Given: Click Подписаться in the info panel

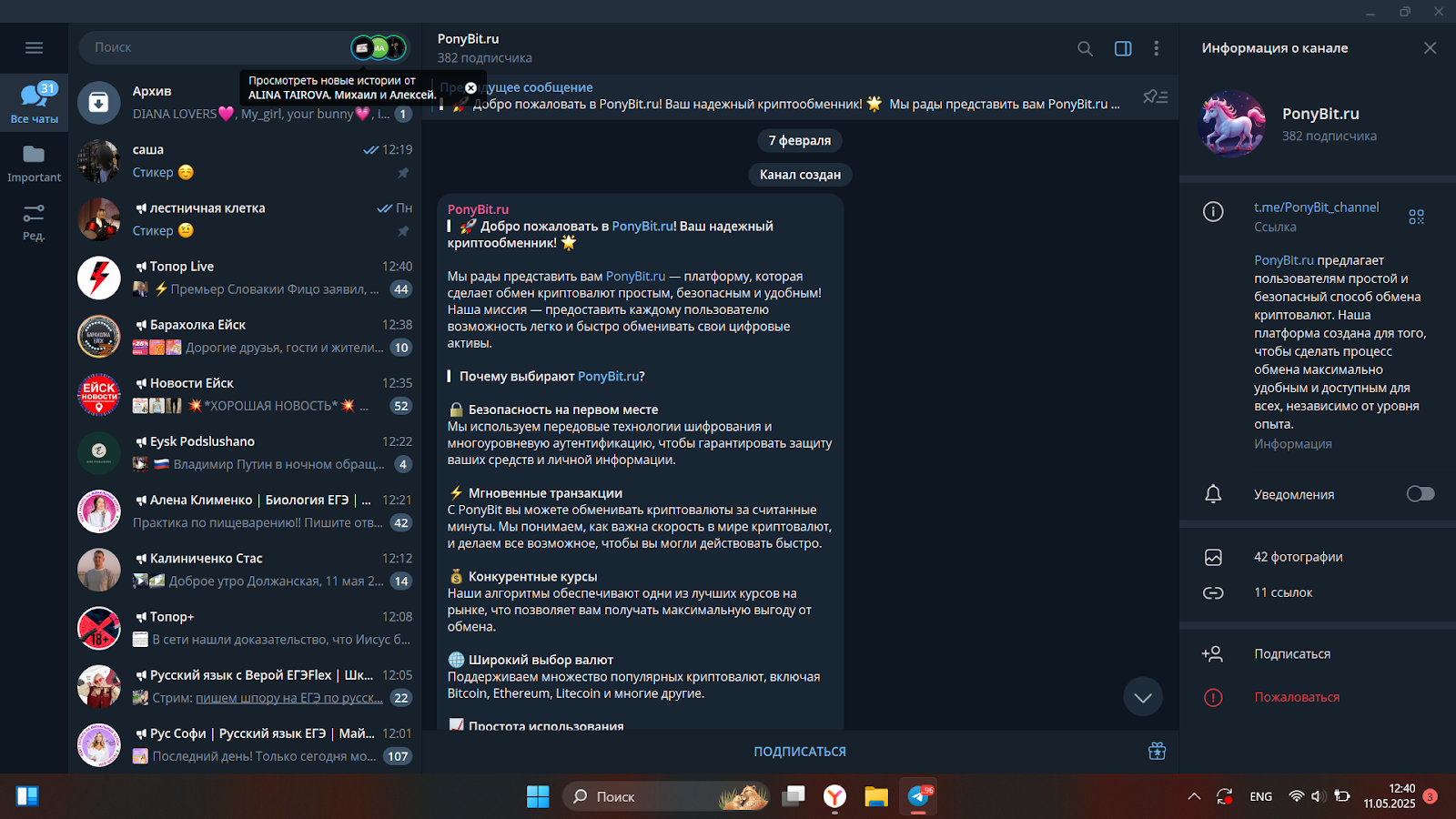Looking at the screenshot, I should (x=1292, y=654).
